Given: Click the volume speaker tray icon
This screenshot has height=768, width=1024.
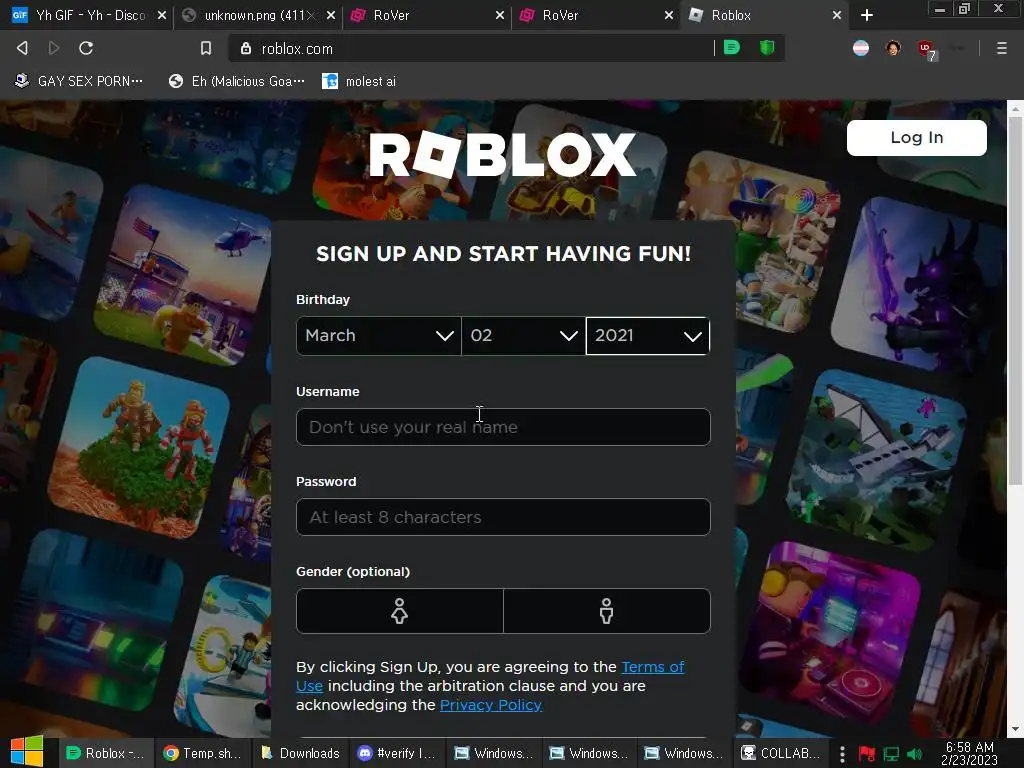Looking at the screenshot, I should (914, 754).
